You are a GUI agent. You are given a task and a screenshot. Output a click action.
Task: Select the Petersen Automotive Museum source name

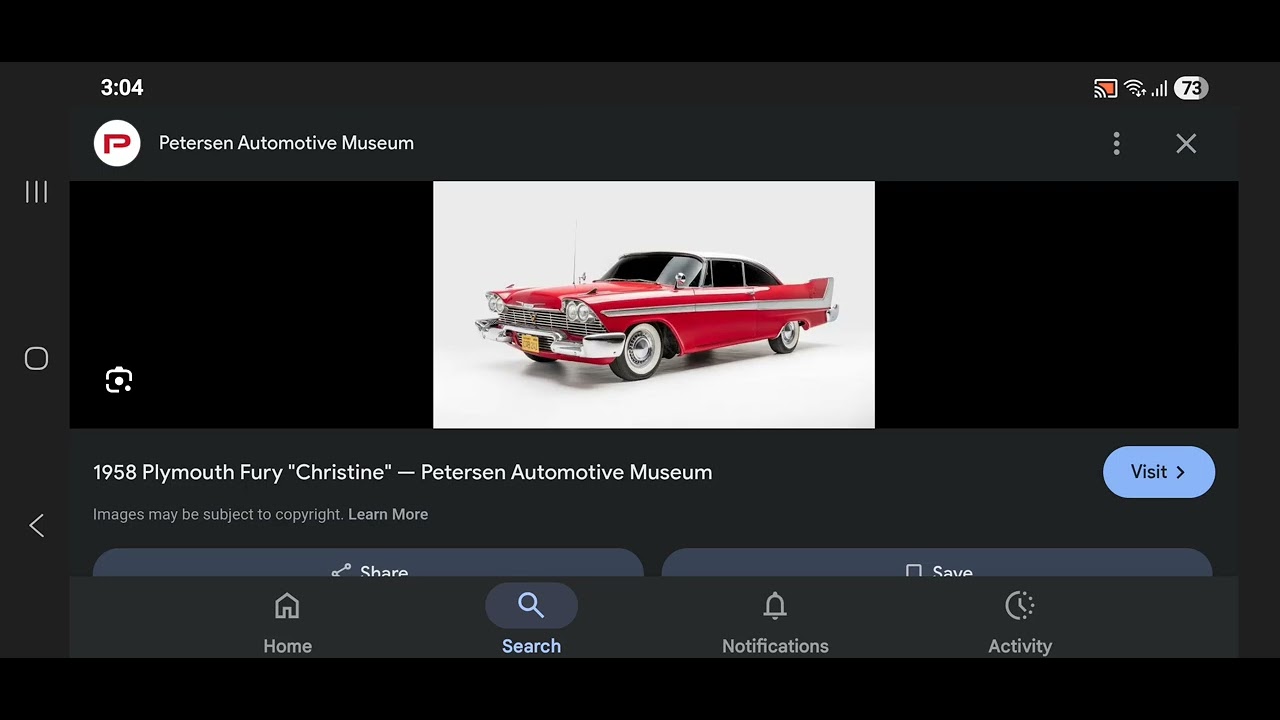[x=286, y=143]
